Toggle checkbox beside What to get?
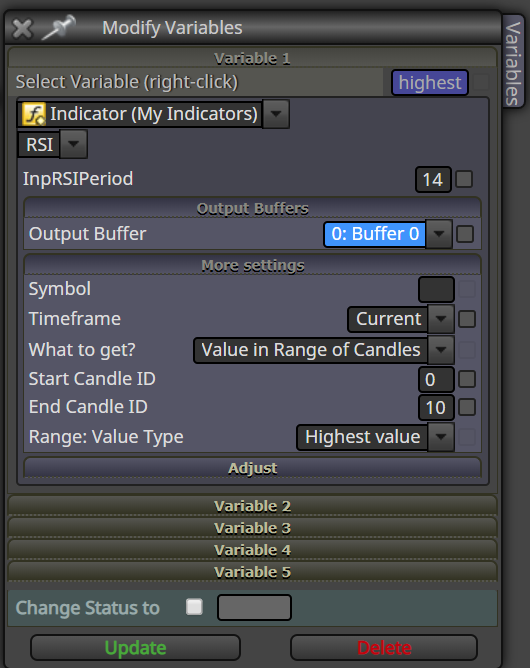 (x=467, y=350)
